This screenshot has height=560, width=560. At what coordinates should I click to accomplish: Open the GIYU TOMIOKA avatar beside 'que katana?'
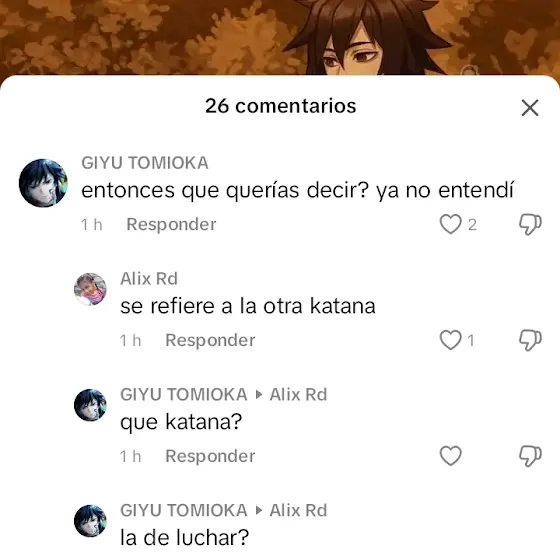tap(90, 405)
